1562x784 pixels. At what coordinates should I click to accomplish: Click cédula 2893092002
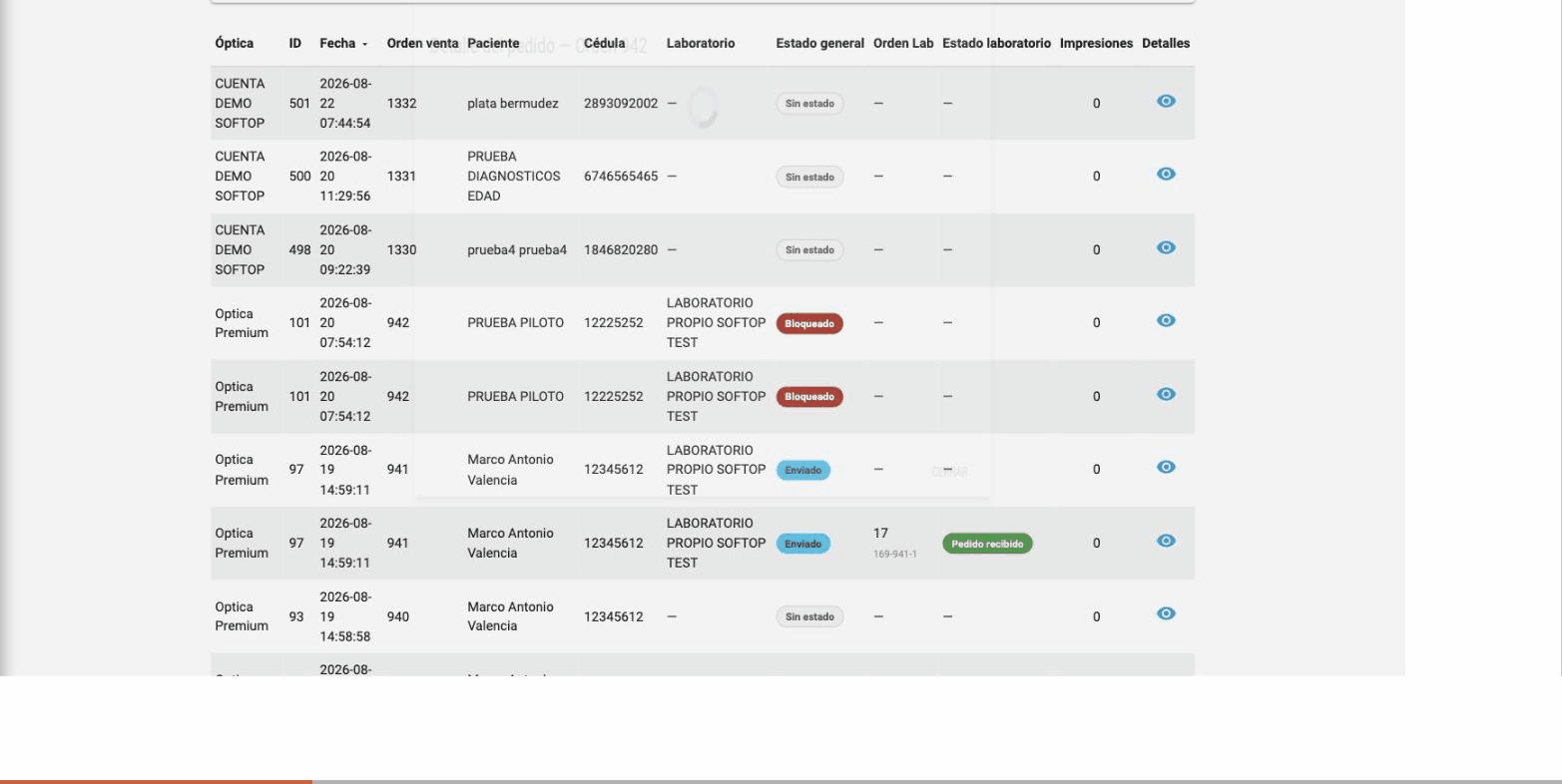pos(621,104)
